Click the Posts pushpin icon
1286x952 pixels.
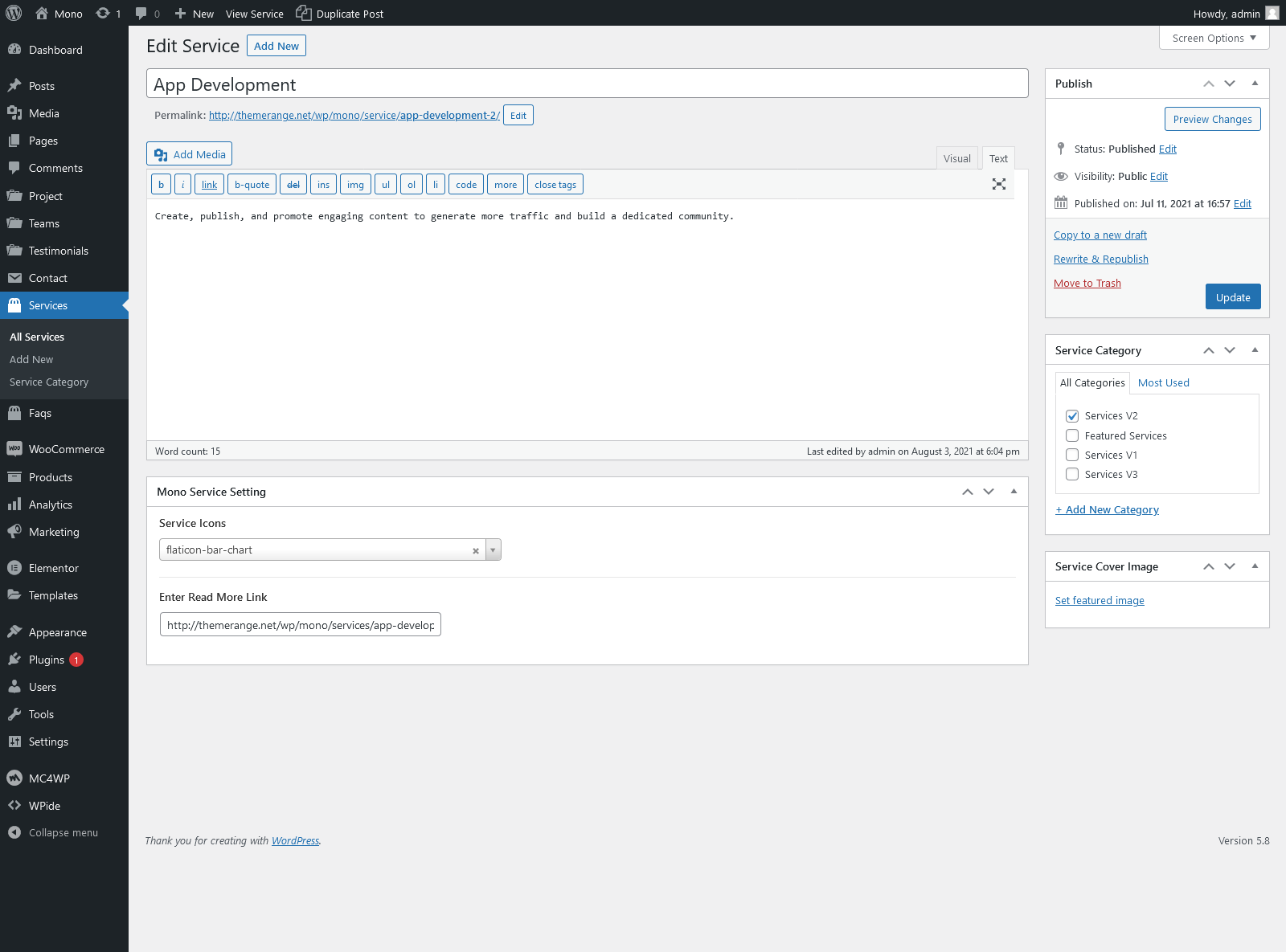point(14,86)
